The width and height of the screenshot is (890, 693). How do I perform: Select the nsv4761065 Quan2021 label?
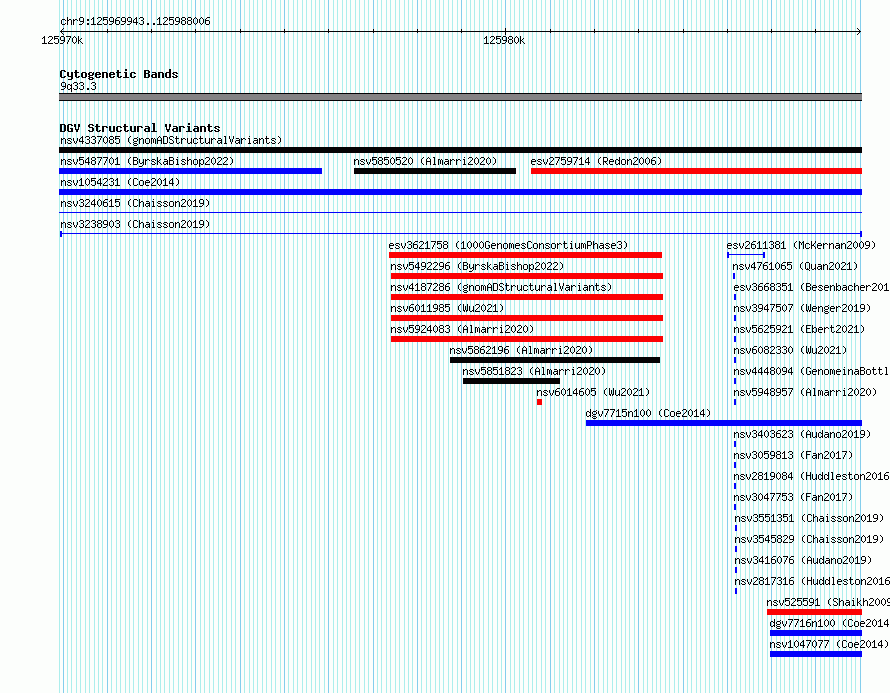point(795,266)
